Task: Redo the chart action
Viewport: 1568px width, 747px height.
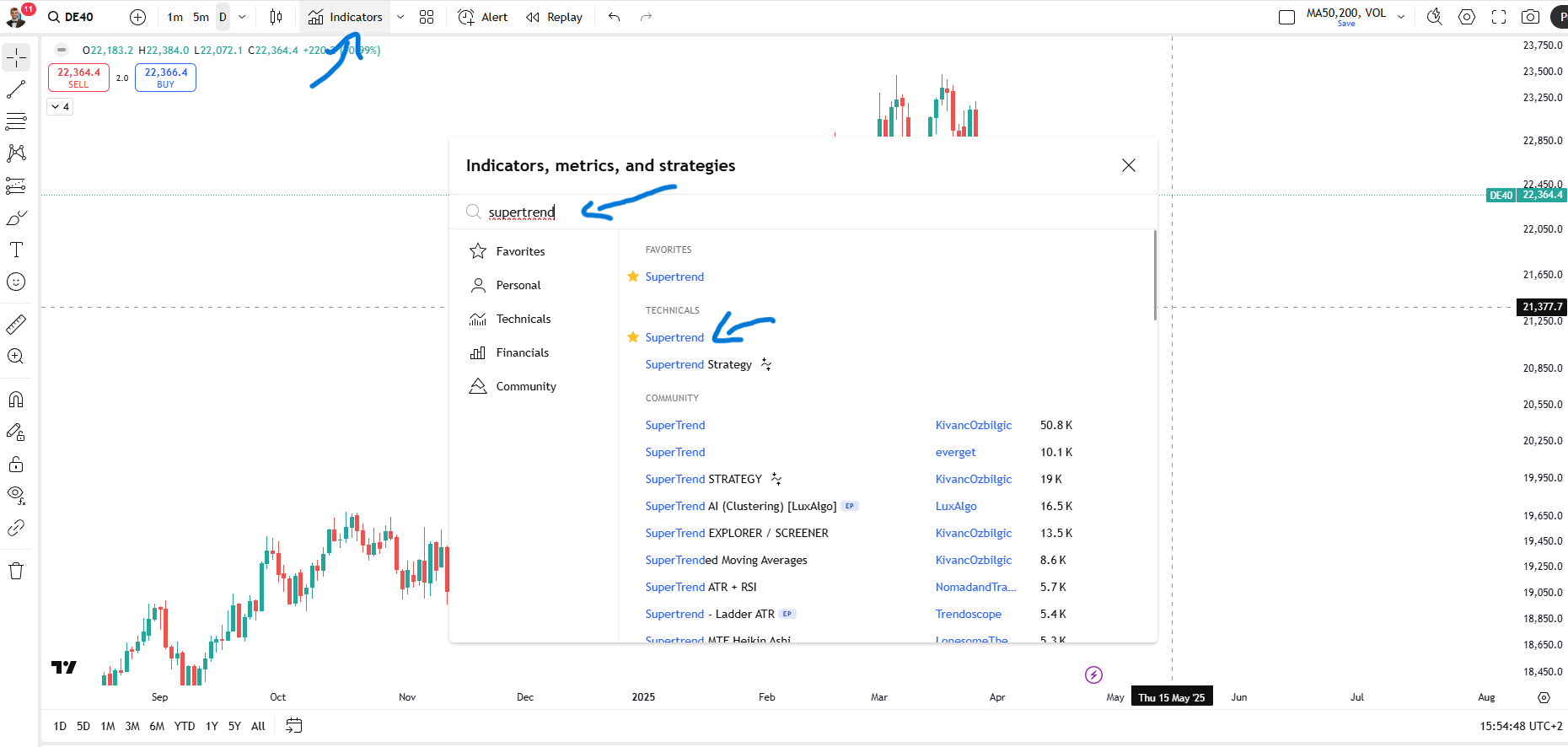Action: click(x=646, y=17)
